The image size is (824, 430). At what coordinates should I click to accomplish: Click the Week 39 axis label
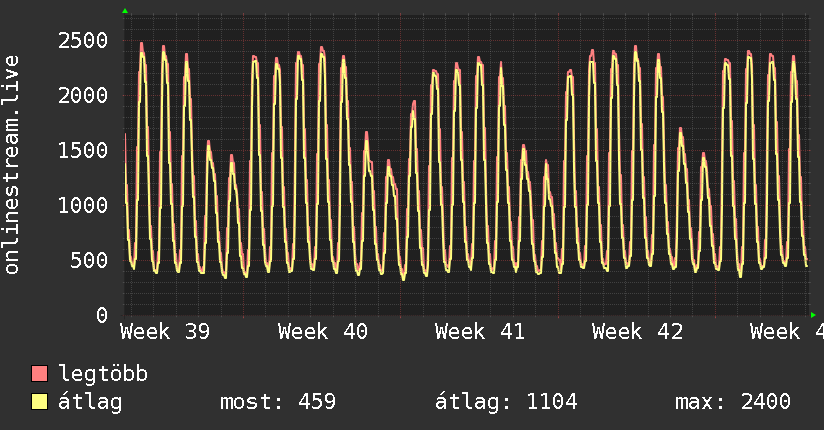tap(165, 332)
